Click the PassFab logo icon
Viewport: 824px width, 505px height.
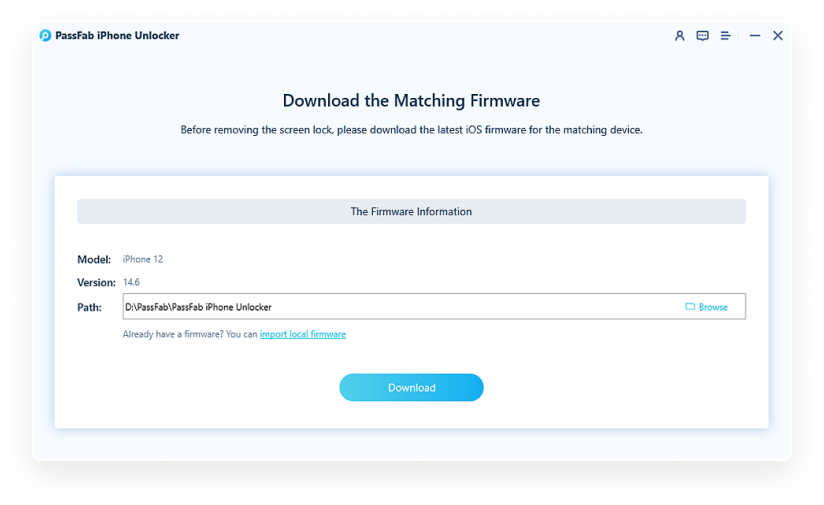45,35
